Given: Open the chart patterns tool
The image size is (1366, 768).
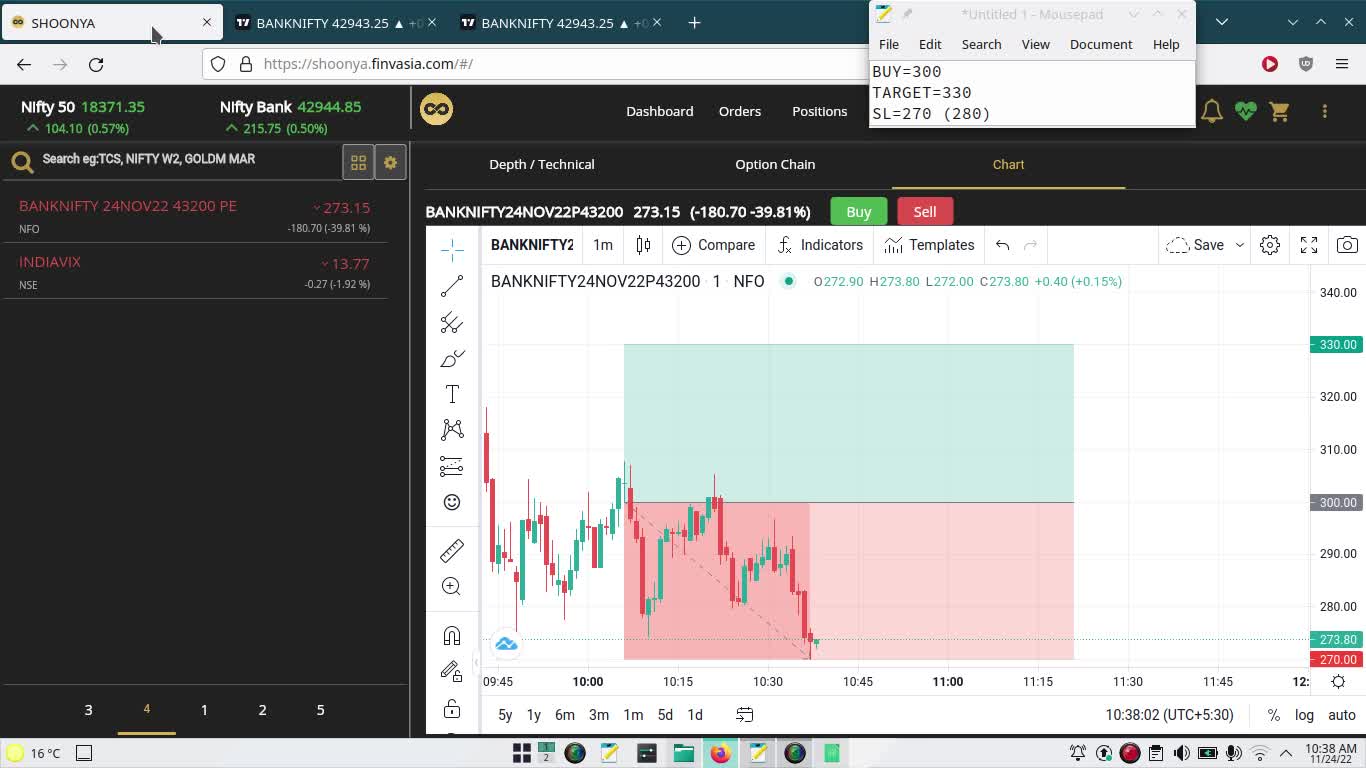Looking at the screenshot, I should tap(452, 430).
